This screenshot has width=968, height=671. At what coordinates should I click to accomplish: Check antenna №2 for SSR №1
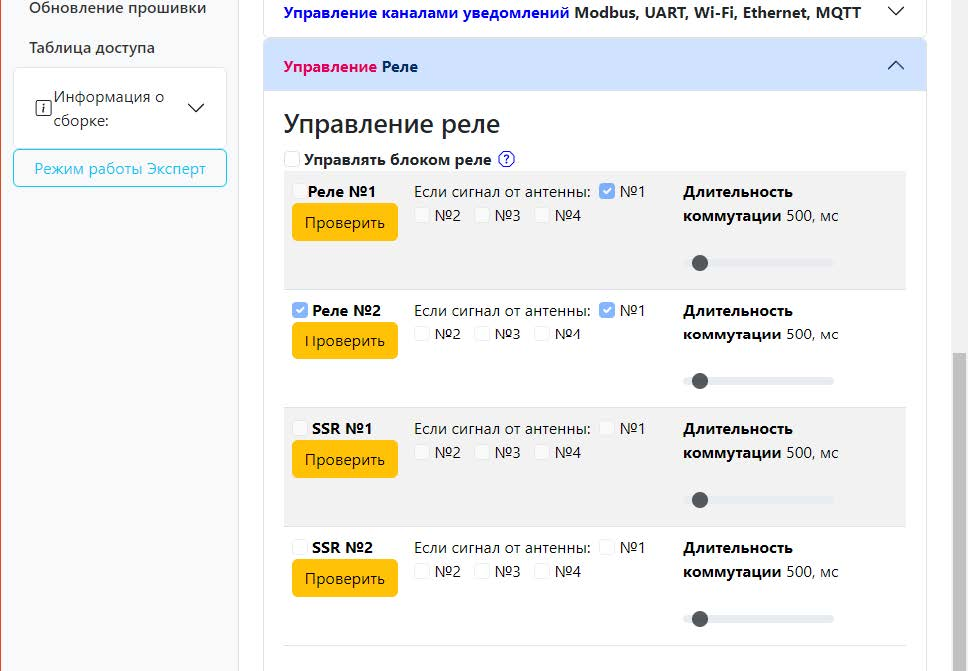click(422, 452)
